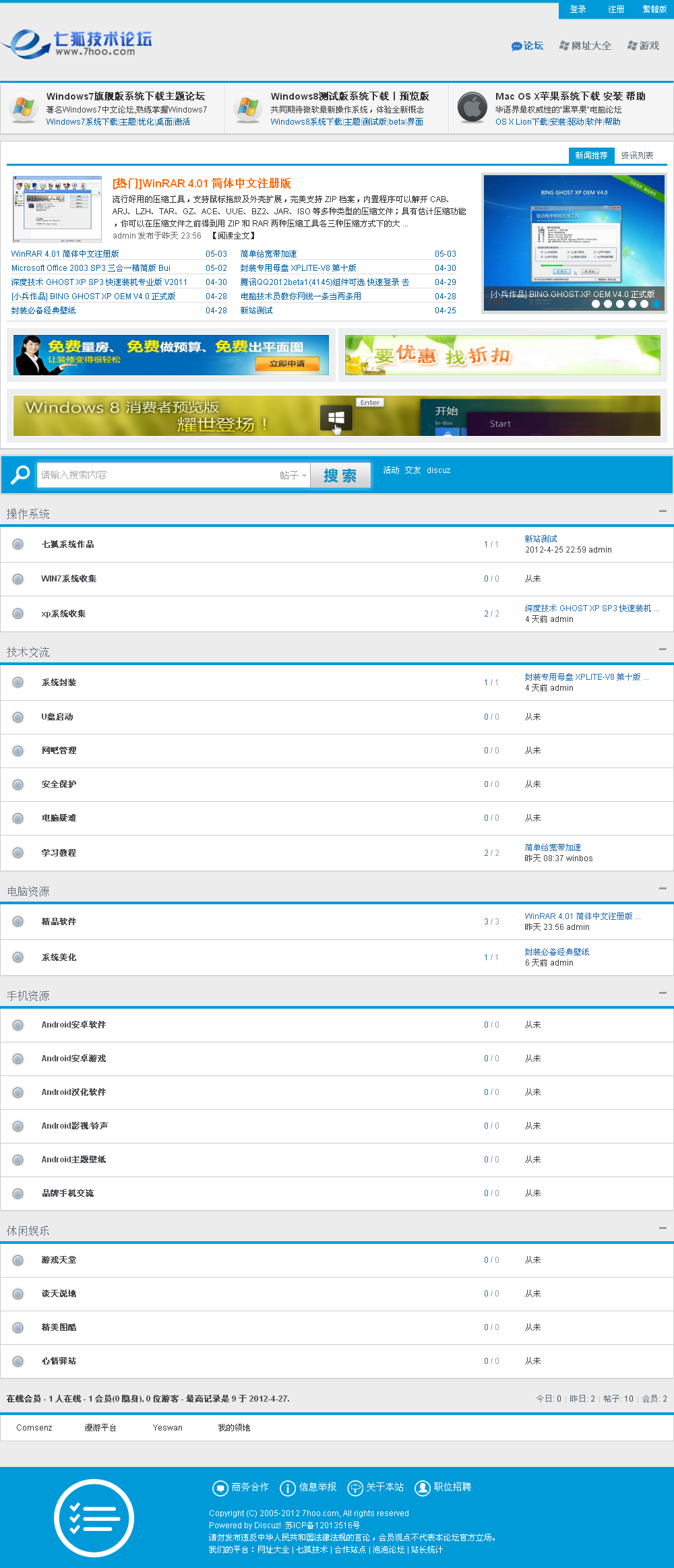Switch to 繁體版 in top bar
This screenshot has width=674, height=1568.
click(x=654, y=9)
